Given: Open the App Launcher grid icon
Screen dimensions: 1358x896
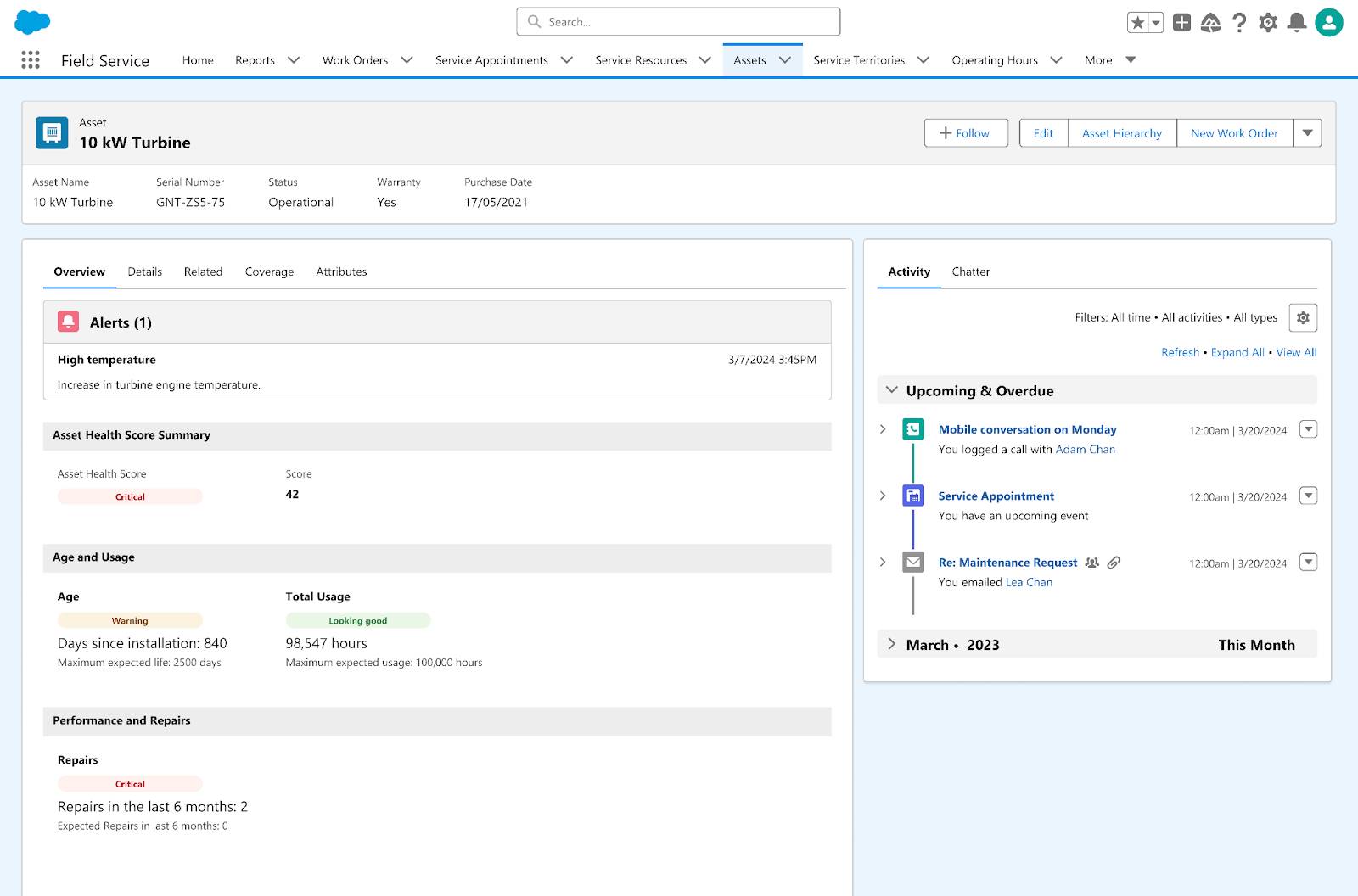Looking at the screenshot, I should coord(31,59).
